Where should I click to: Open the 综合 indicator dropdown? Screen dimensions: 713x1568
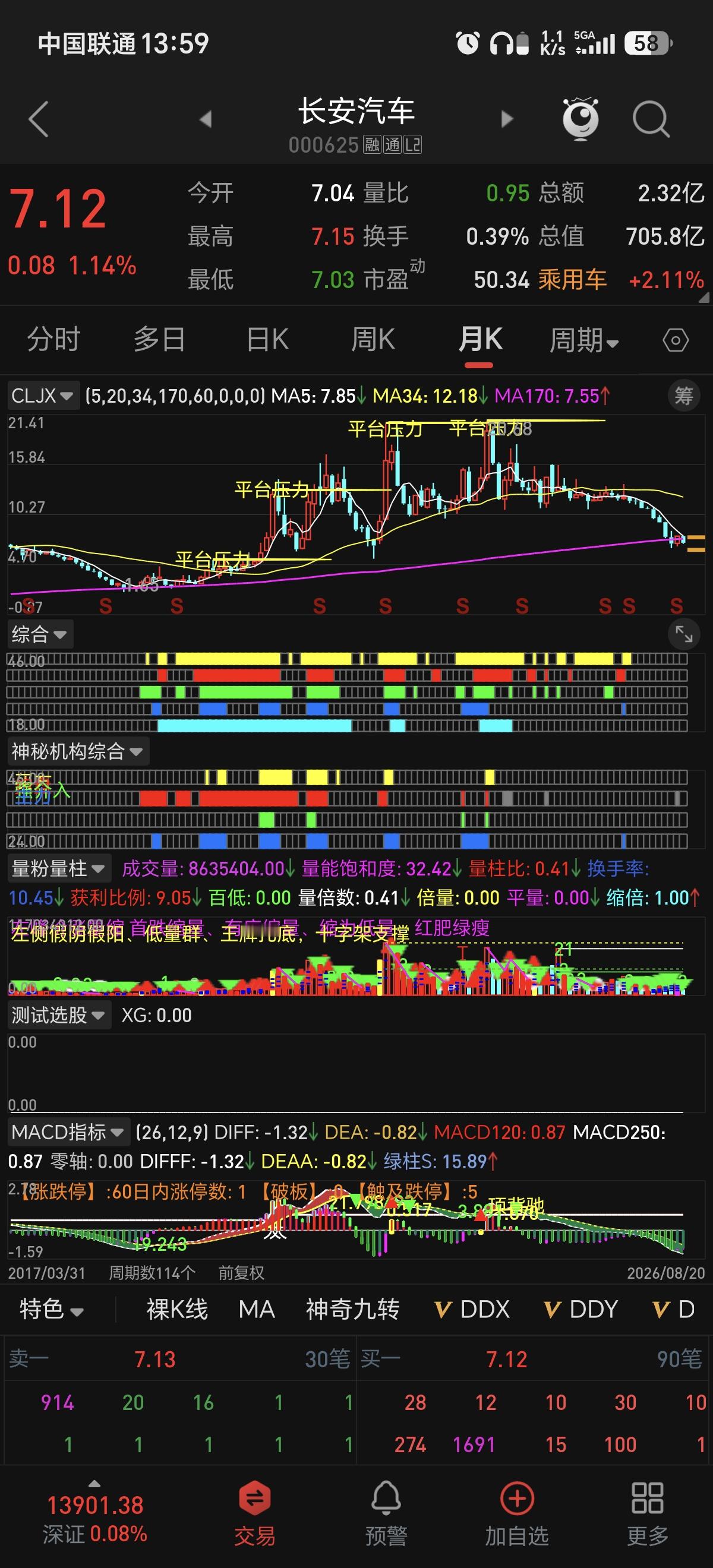(40, 635)
